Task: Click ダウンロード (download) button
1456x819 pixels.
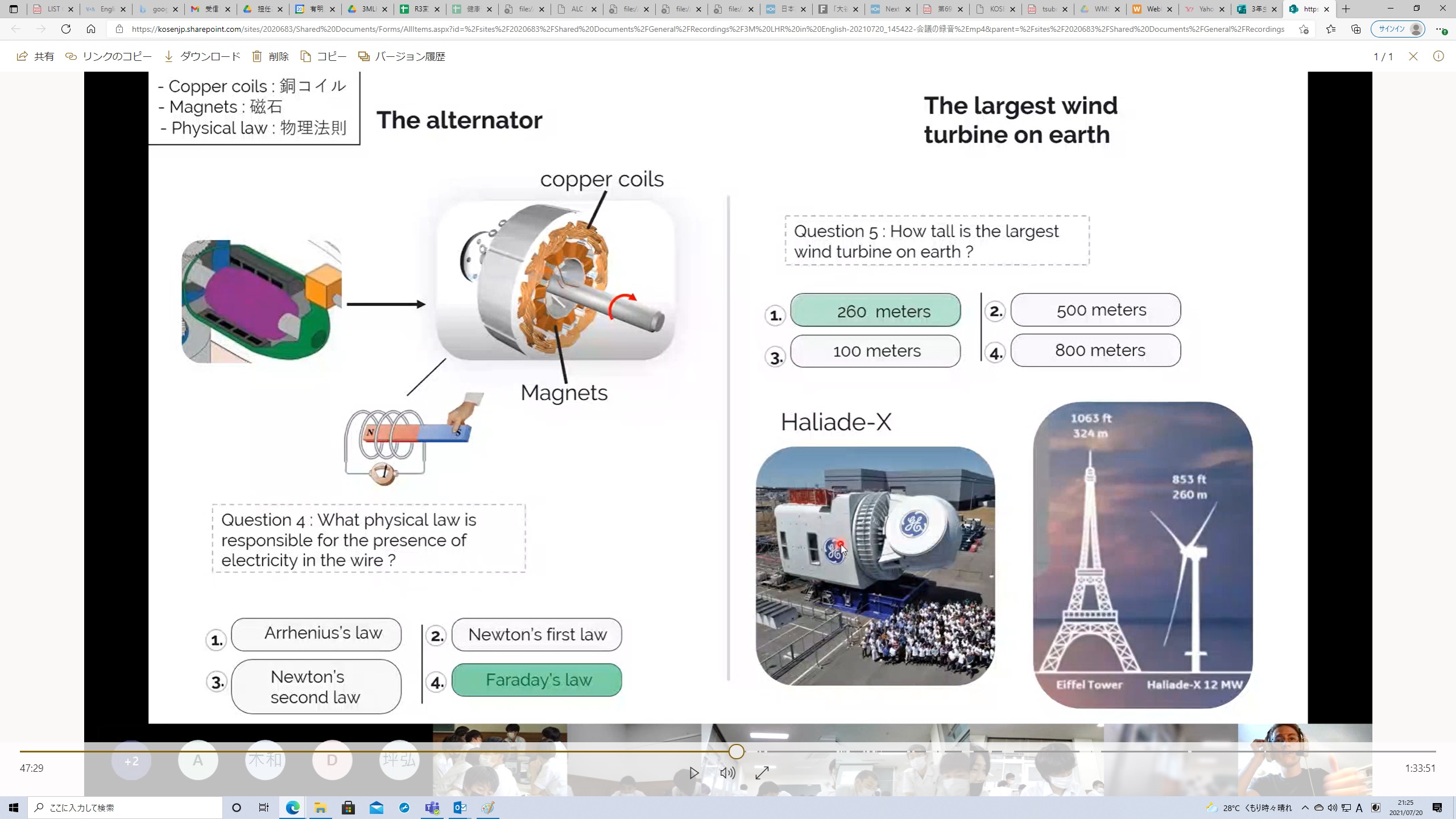Action: pyautogui.click(x=202, y=56)
